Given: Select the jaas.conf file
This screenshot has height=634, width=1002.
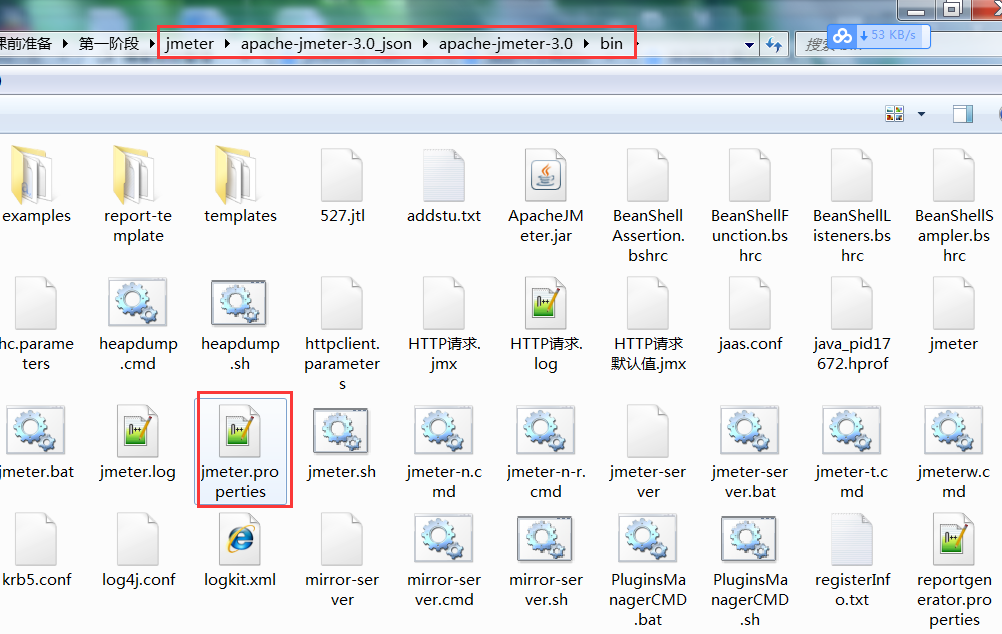Looking at the screenshot, I should click(x=750, y=314).
